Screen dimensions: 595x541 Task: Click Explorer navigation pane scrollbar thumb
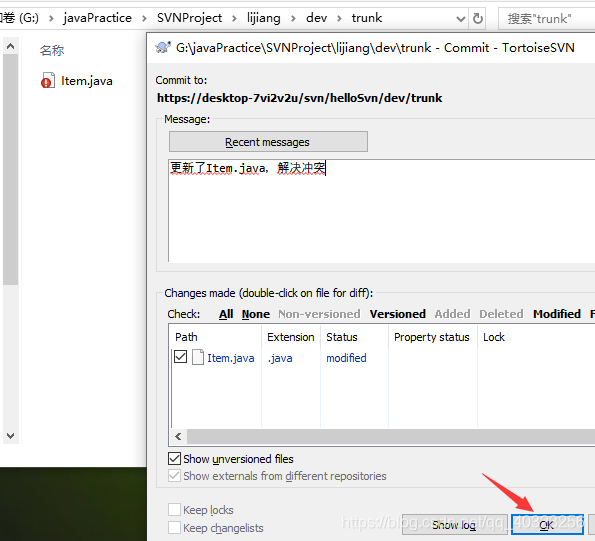11,169
